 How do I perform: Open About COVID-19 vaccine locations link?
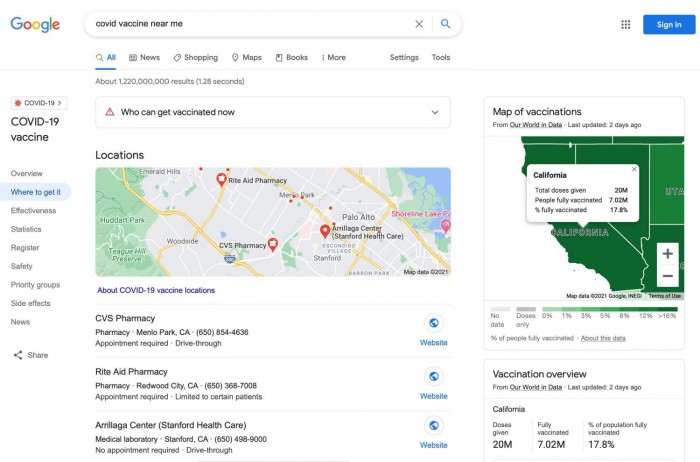coord(155,290)
